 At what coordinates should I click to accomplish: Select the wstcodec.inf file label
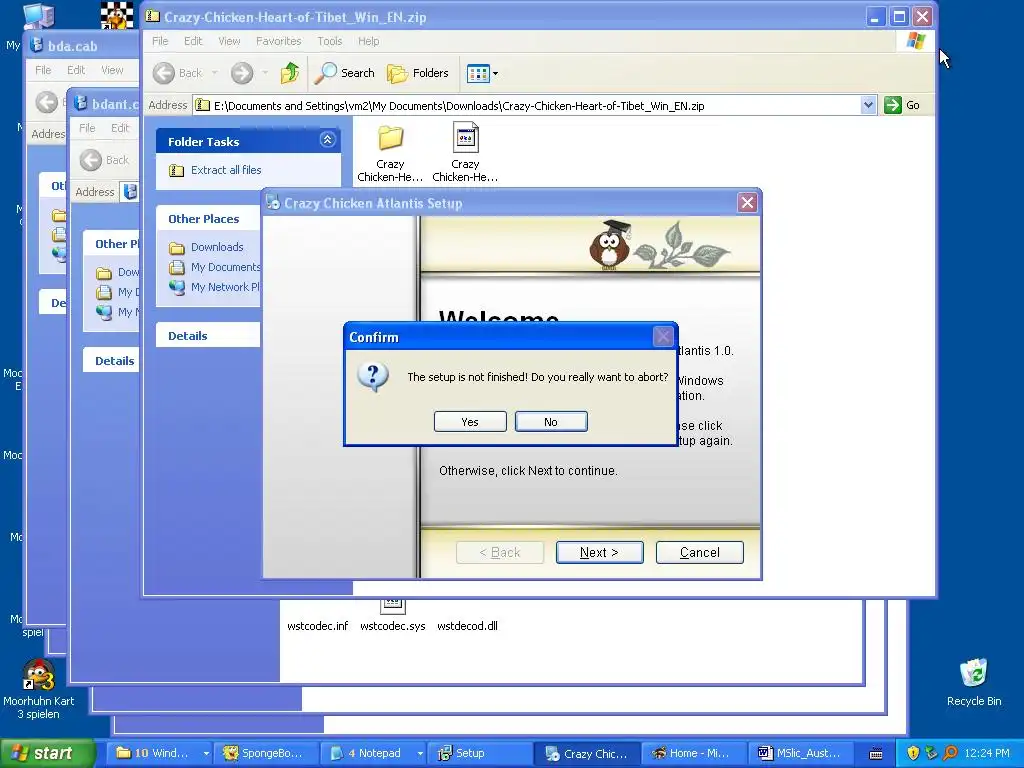coord(317,626)
